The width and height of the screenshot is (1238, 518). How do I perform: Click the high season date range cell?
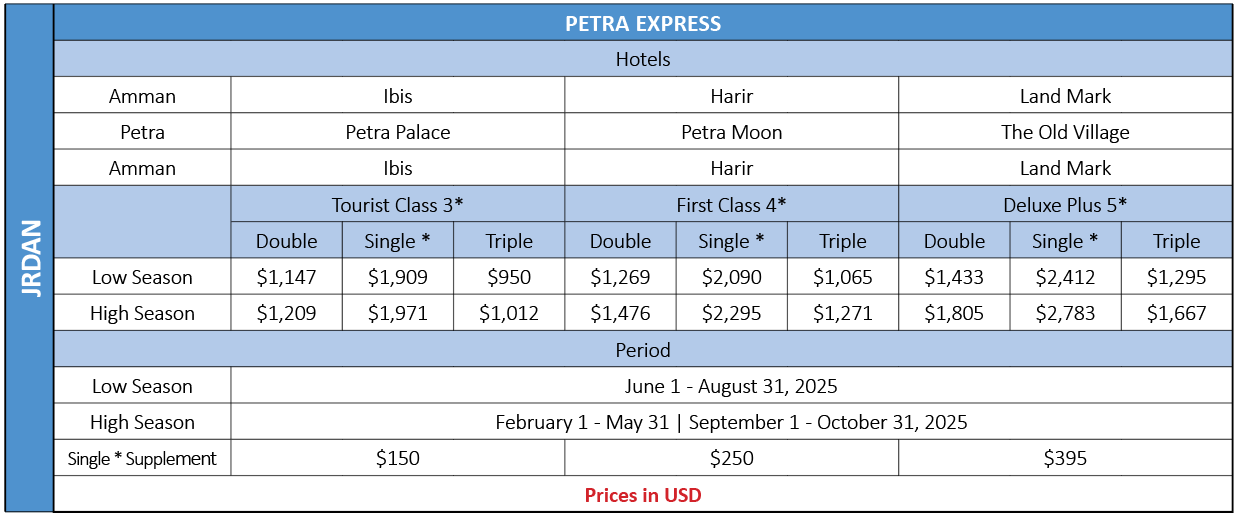click(x=732, y=422)
